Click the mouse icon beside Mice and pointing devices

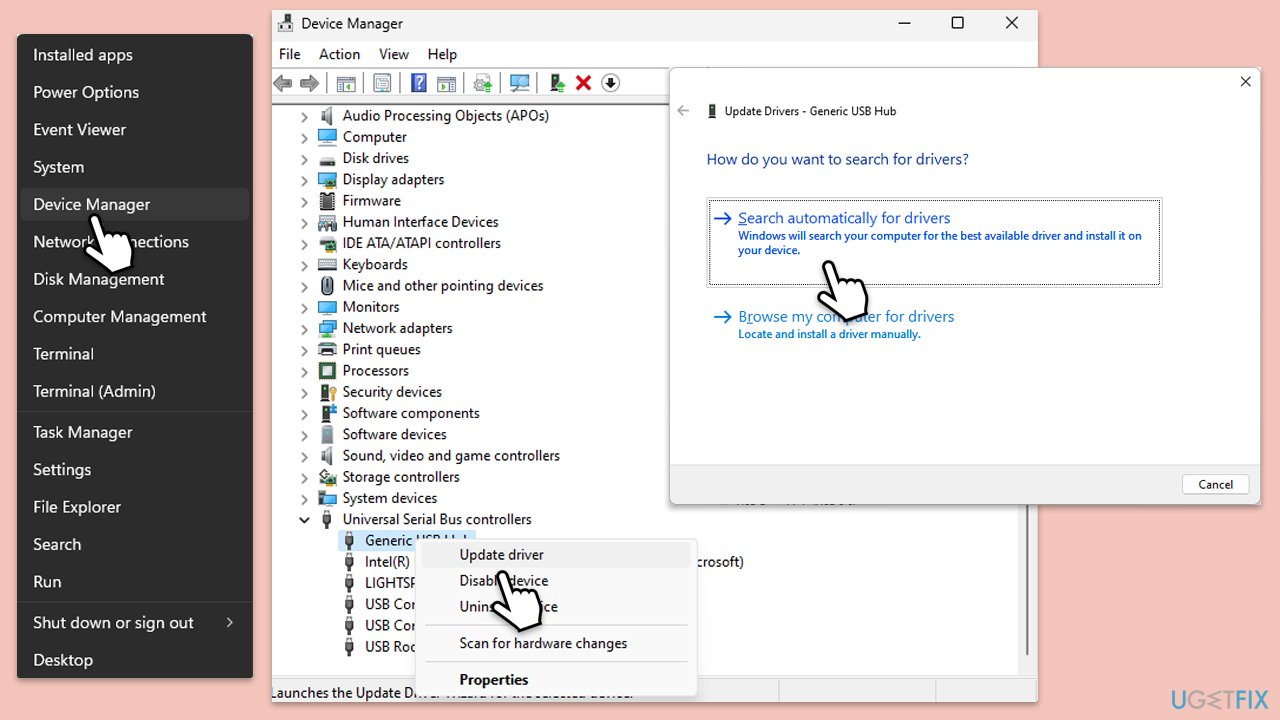click(x=327, y=286)
